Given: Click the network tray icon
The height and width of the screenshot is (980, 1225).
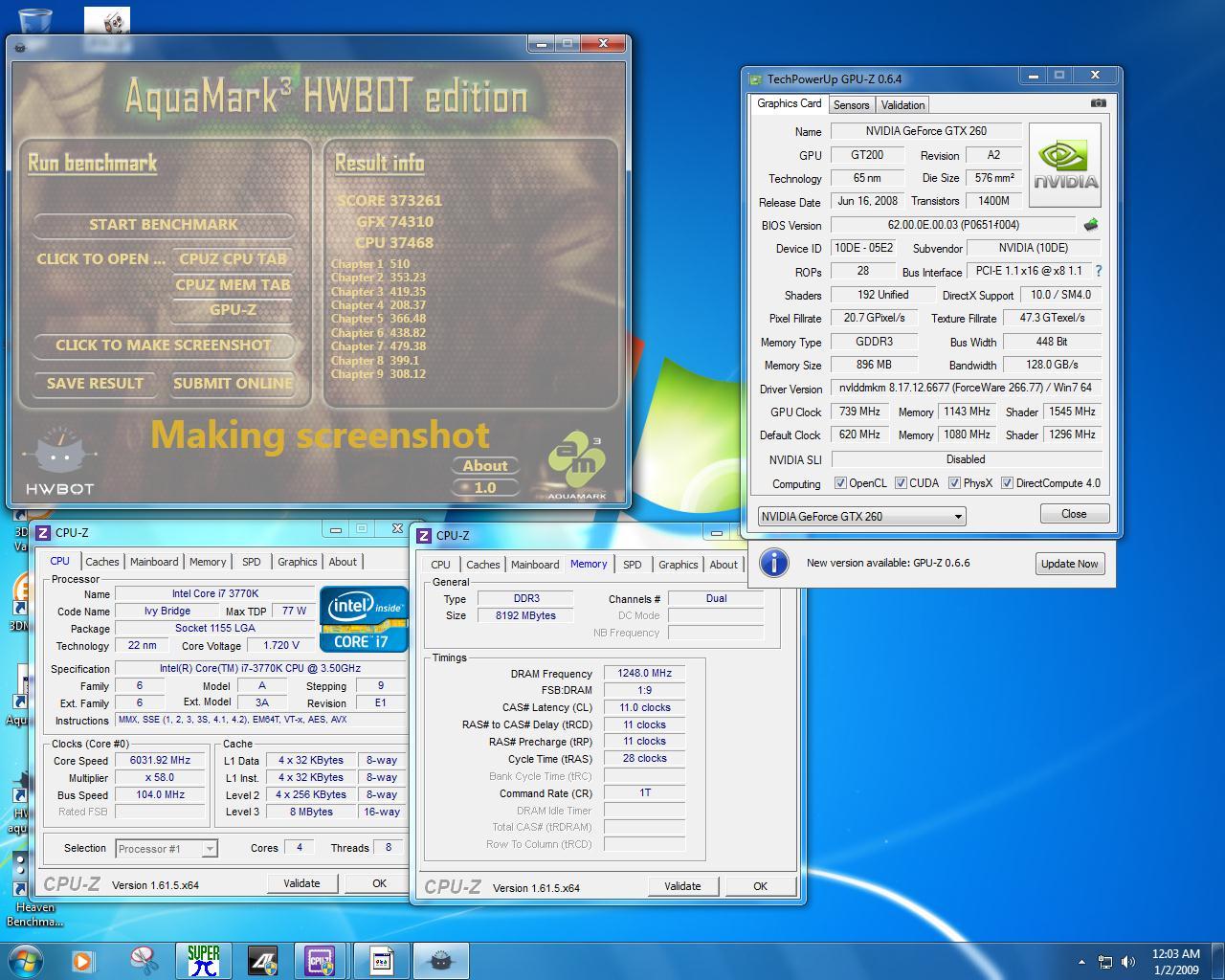Looking at the screenshot, I should [1105, 962].
